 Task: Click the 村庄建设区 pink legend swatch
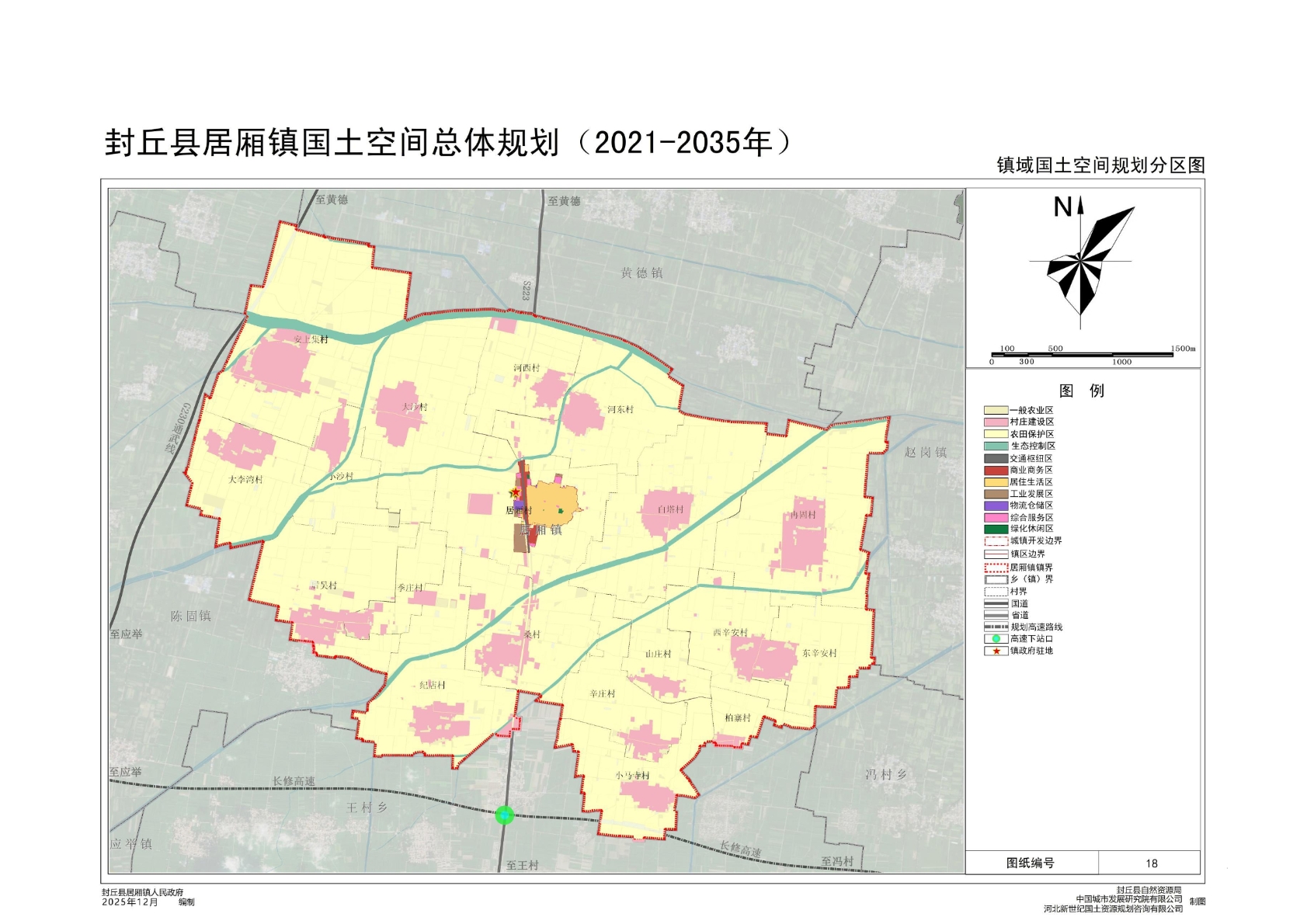tap(996, 422)
